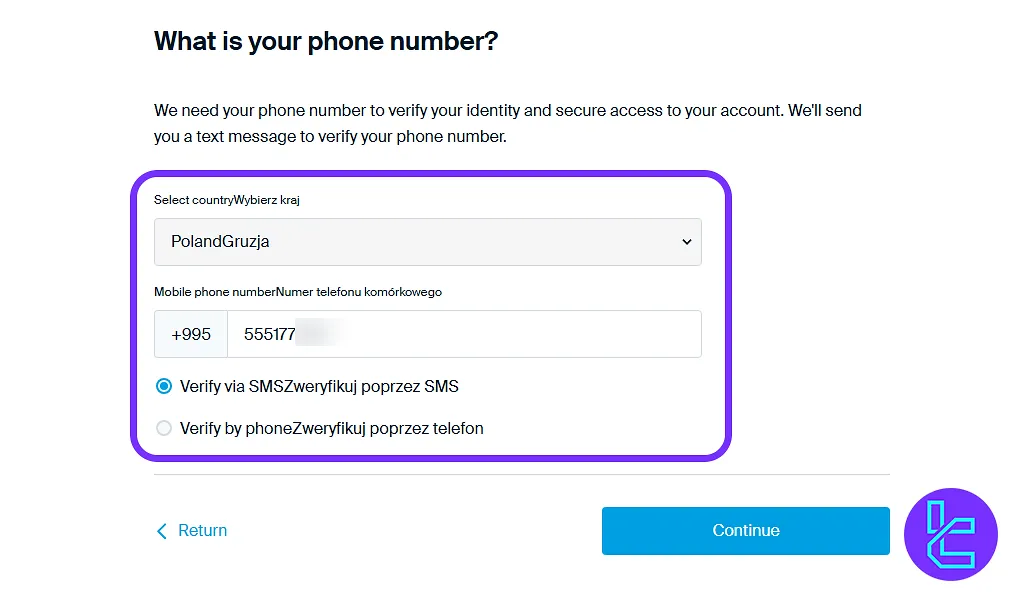Click the left chevron icon beside Return

tap(162, 531)
